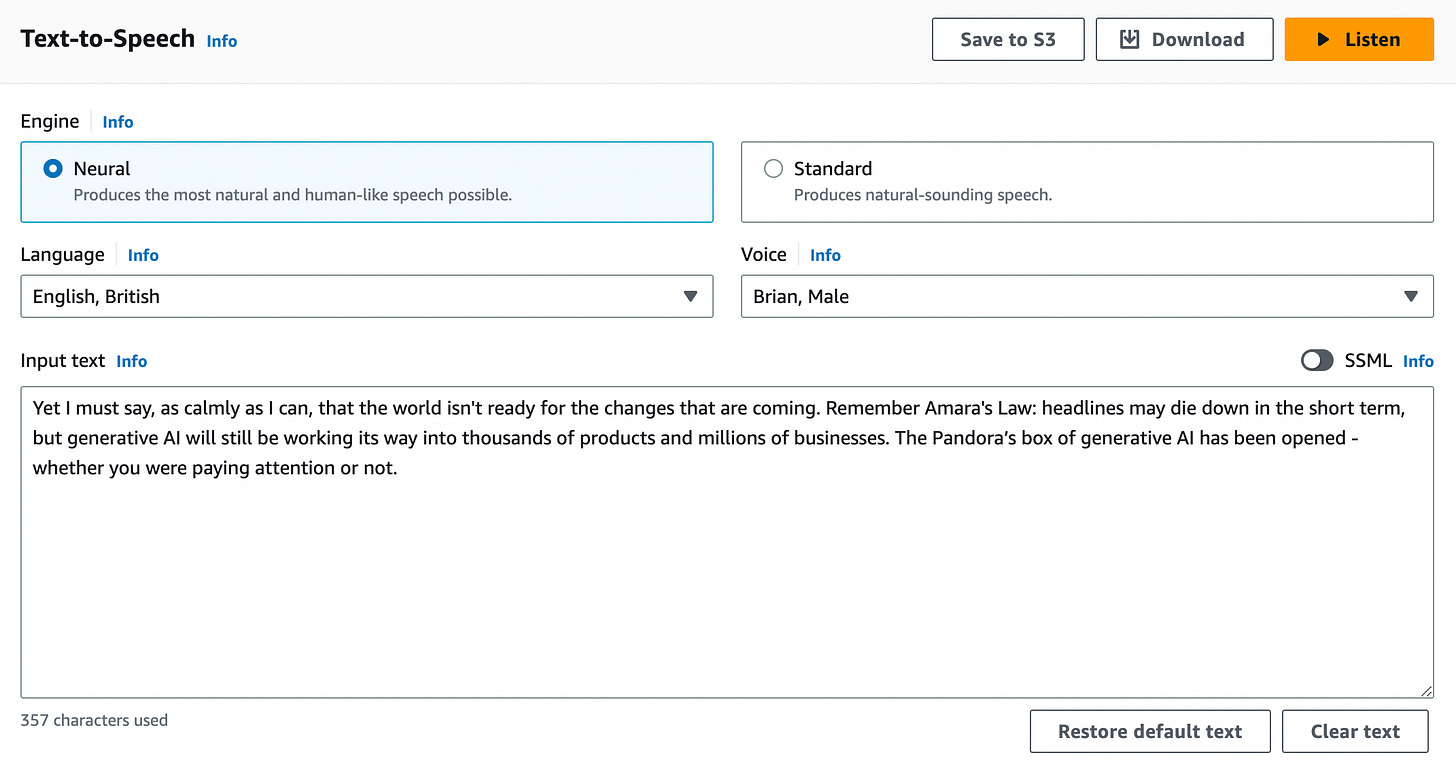Click the download arrow icon
The width and height of the screenshot is (1456, 776).
[1130, 40]
